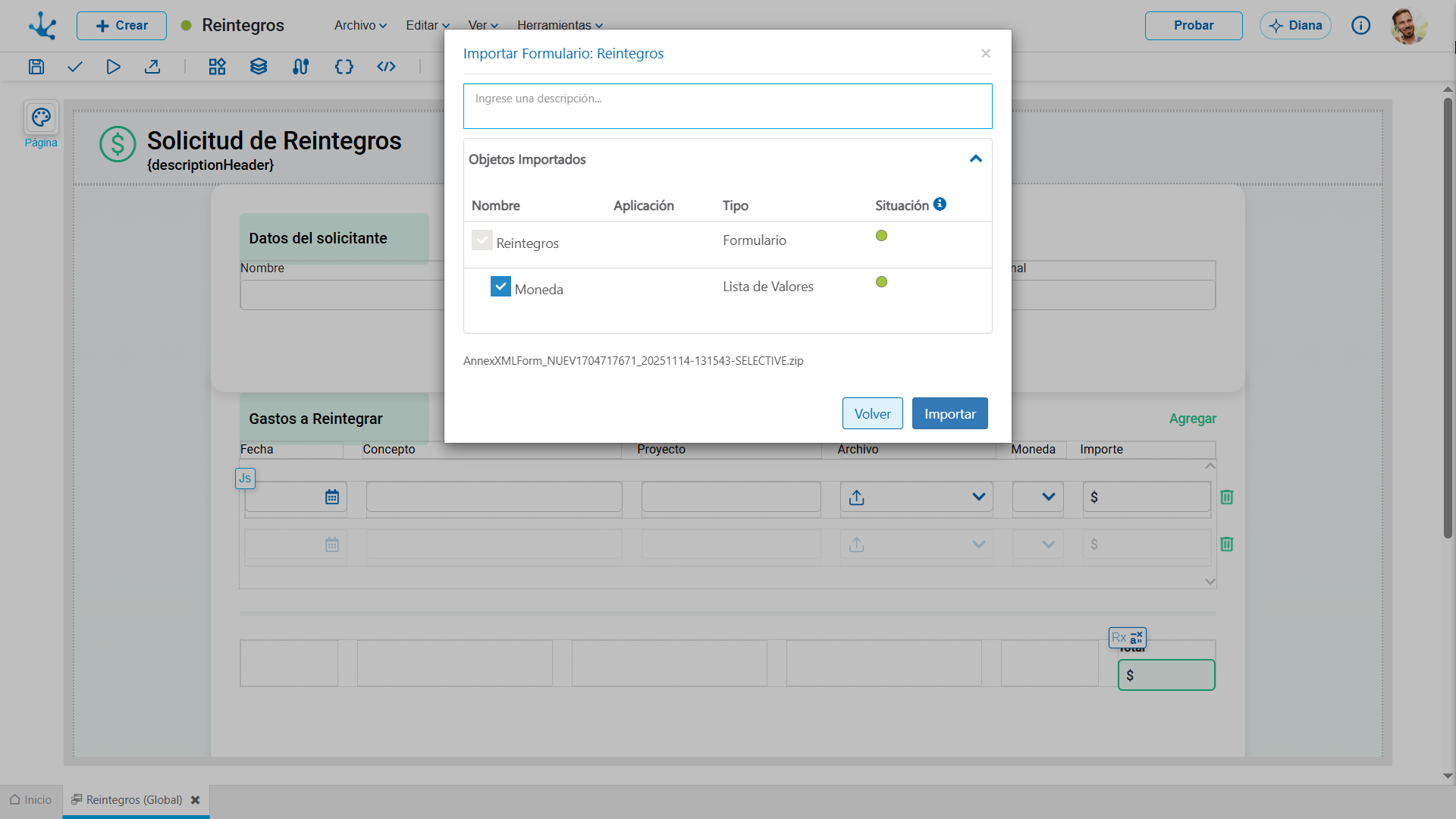Click the Rx rule badge above Total
The image size is (1456, 819).
(1128, 638)
